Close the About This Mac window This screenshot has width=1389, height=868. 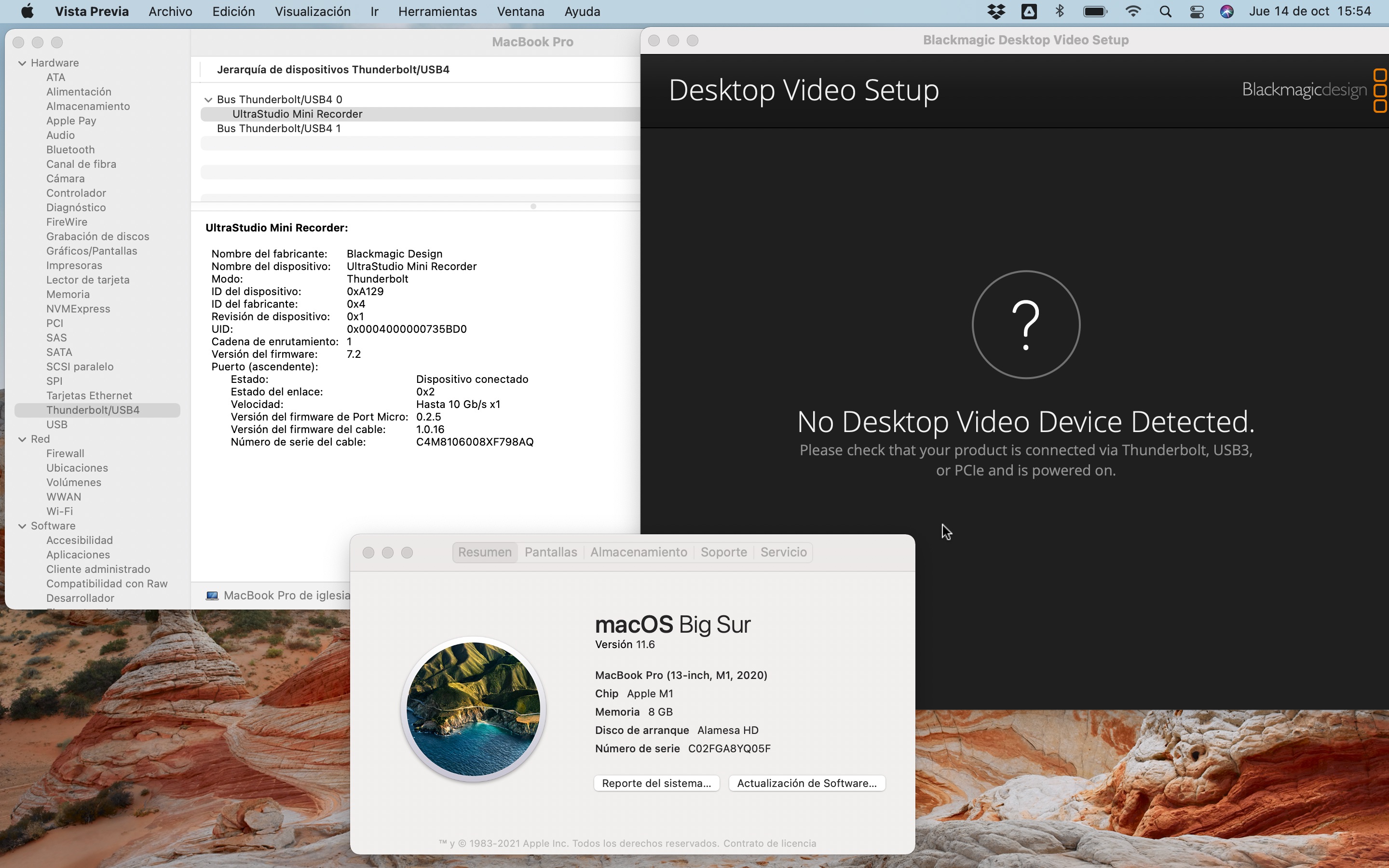coord(368,552)
